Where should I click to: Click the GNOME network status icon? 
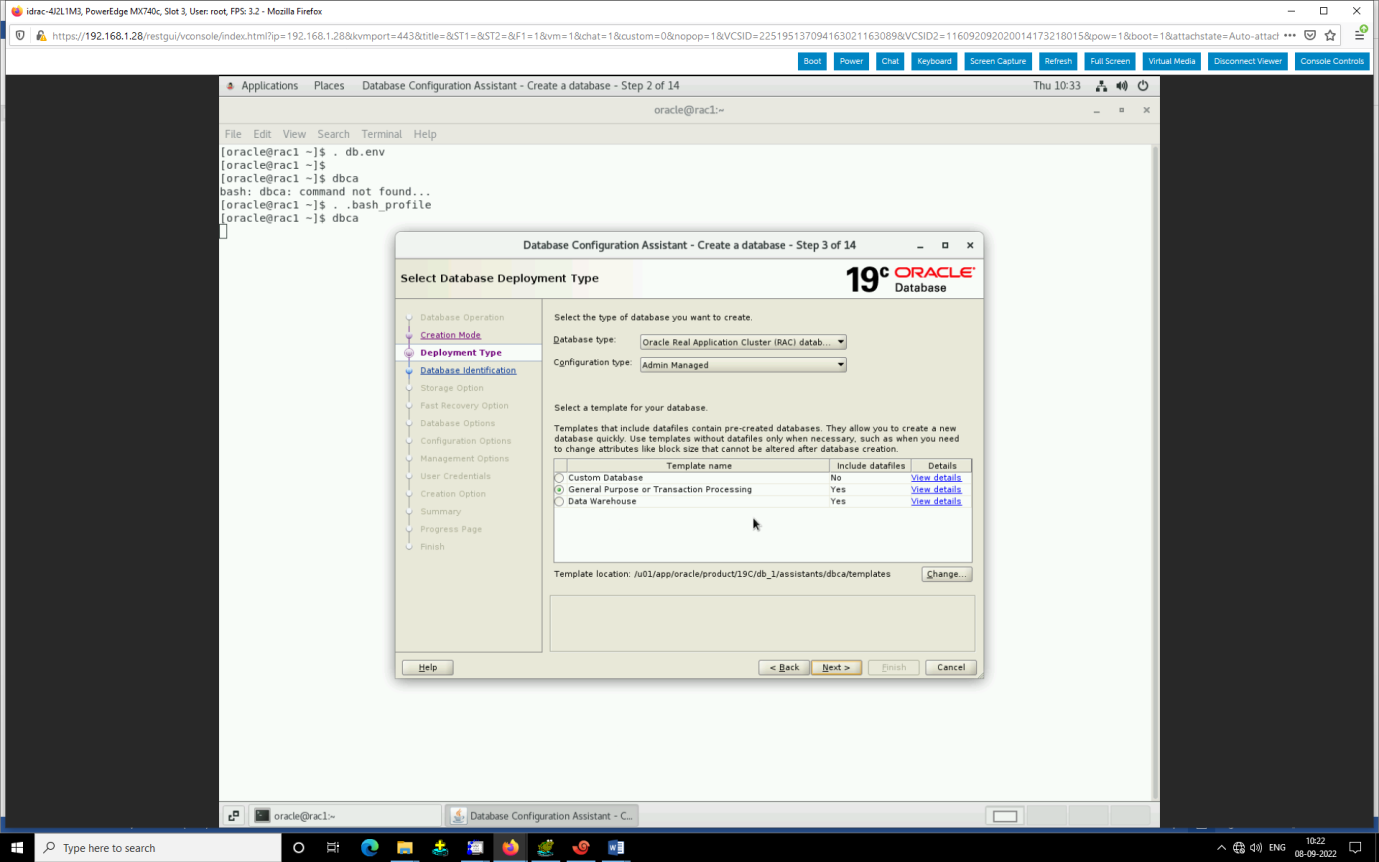(x=1101, y=86)
